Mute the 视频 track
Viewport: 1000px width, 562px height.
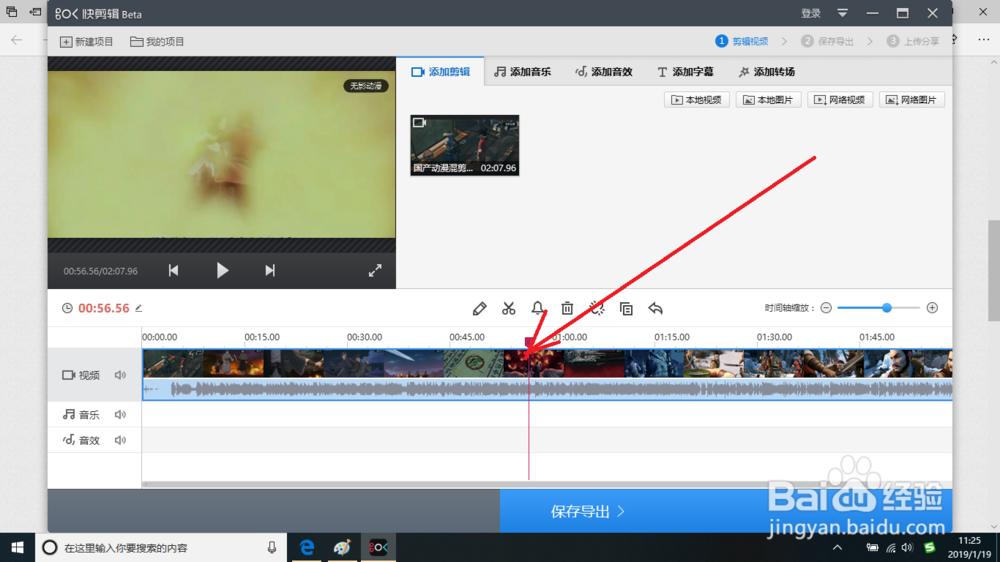coord(120,375)
